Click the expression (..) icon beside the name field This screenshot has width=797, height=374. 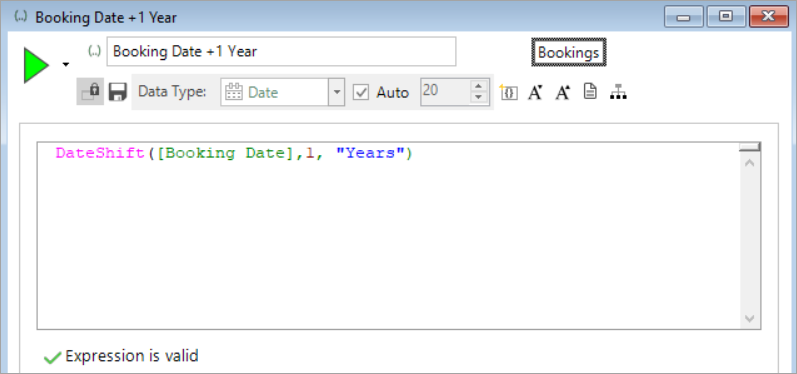(x=95, y=51)
